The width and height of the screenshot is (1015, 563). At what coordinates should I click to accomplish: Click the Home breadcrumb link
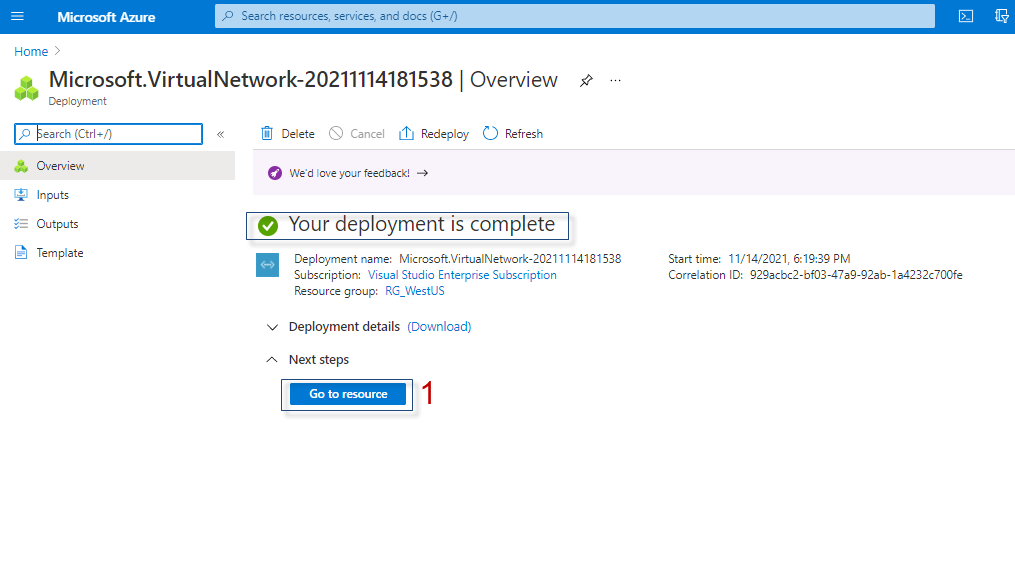[x=31, y=51]
